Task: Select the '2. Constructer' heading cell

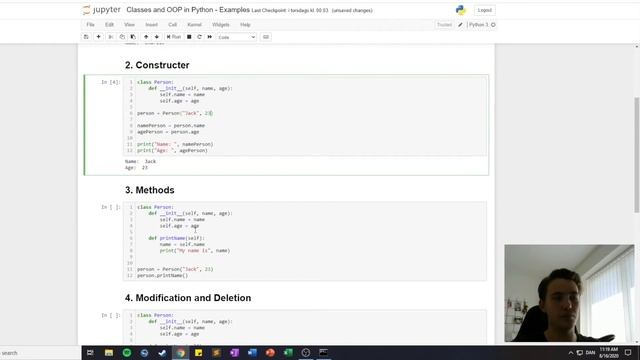Action: click(157, 65)
